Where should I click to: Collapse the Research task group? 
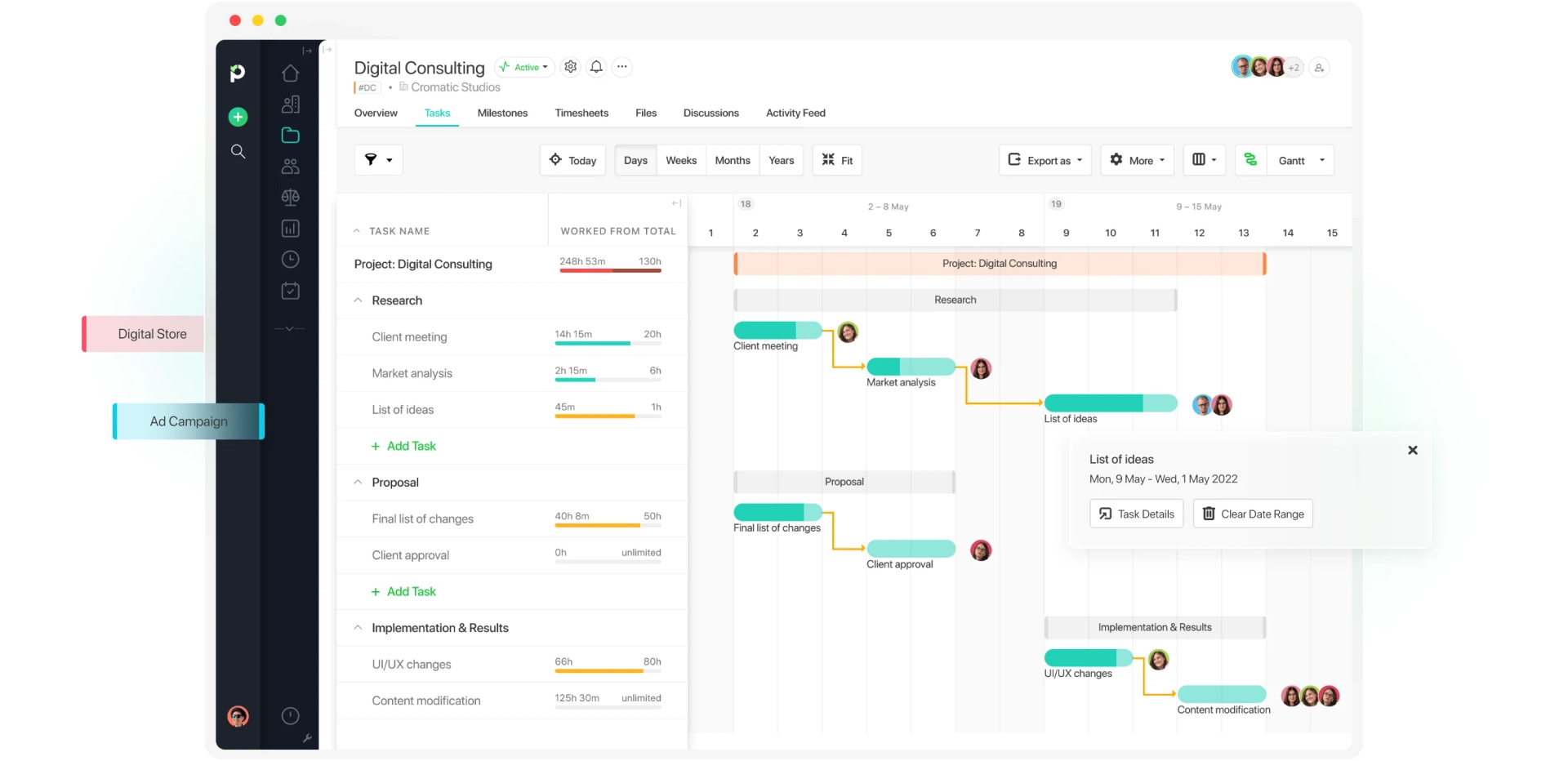tap(358, 300)
